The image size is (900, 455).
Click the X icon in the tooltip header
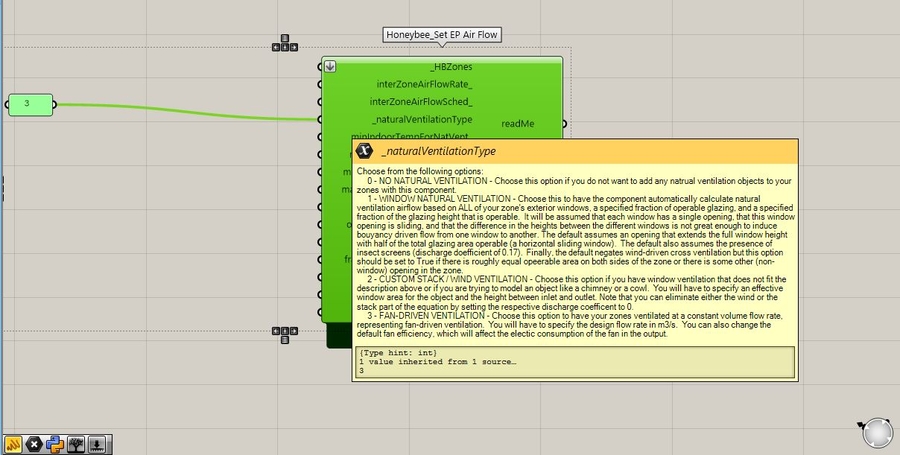point(365,151)
